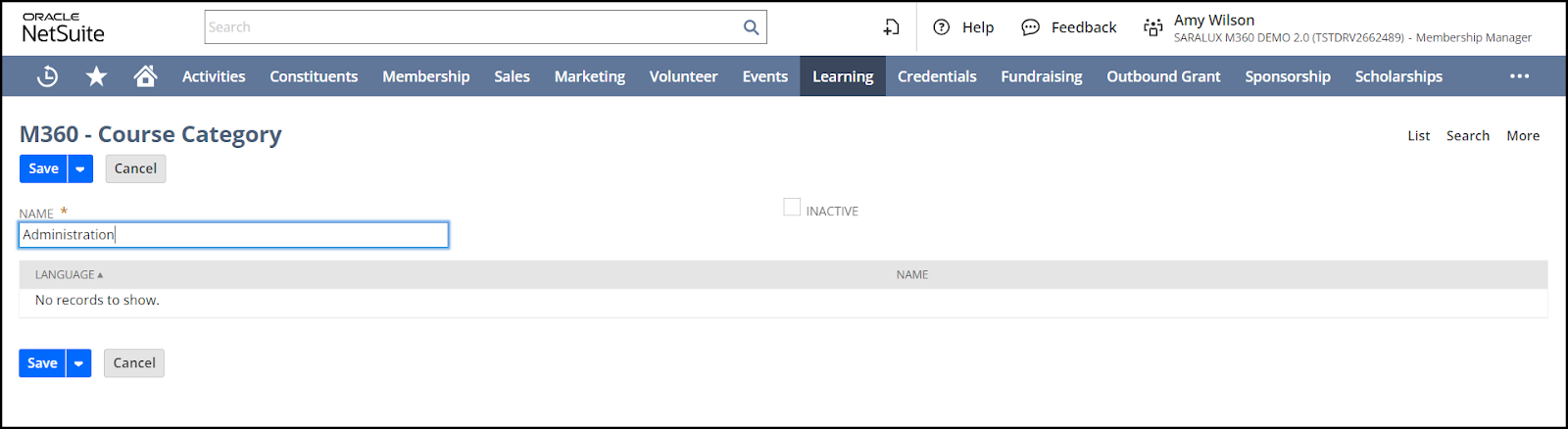1568x429 pixels.
Task: Open Help from the header
Action: point(963,27)
